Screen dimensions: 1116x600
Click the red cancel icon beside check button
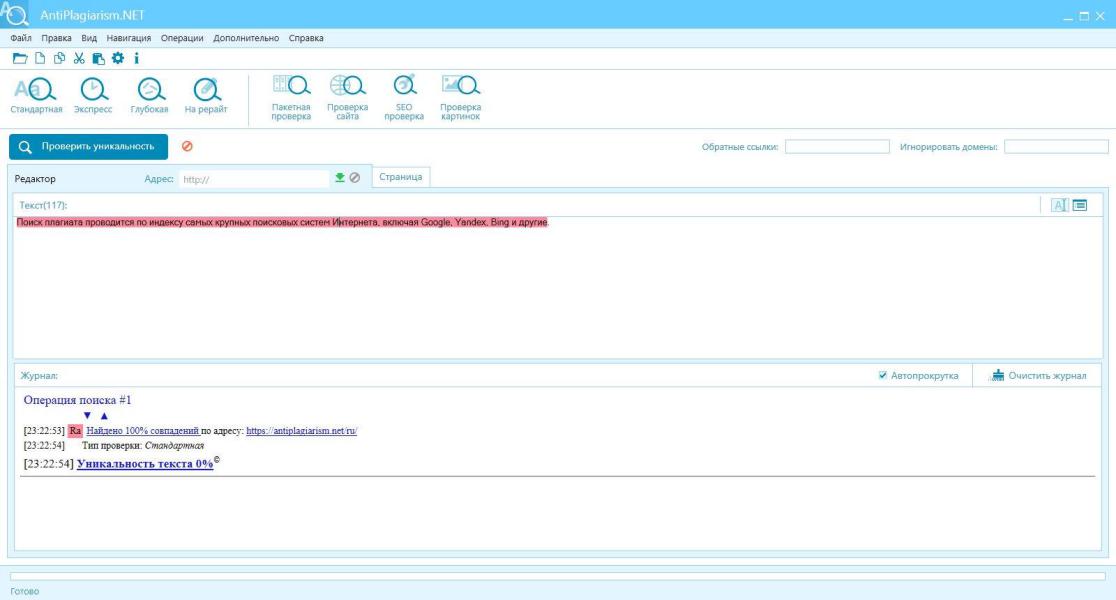187,146
